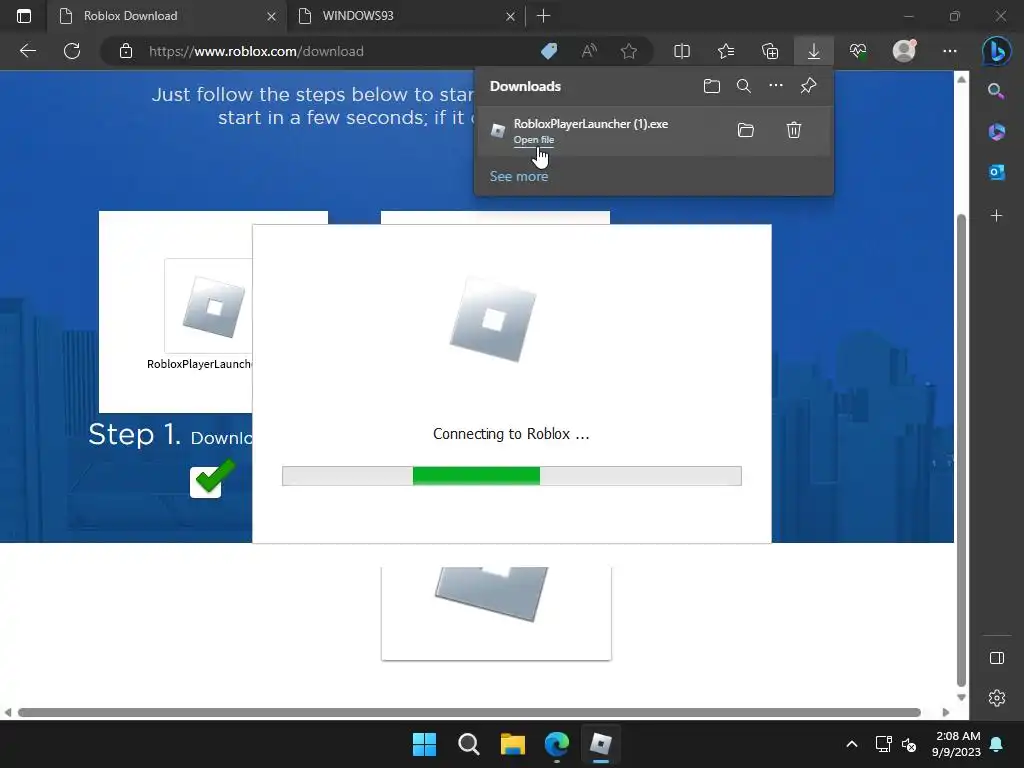Open split screen view icon

point(682,51)
